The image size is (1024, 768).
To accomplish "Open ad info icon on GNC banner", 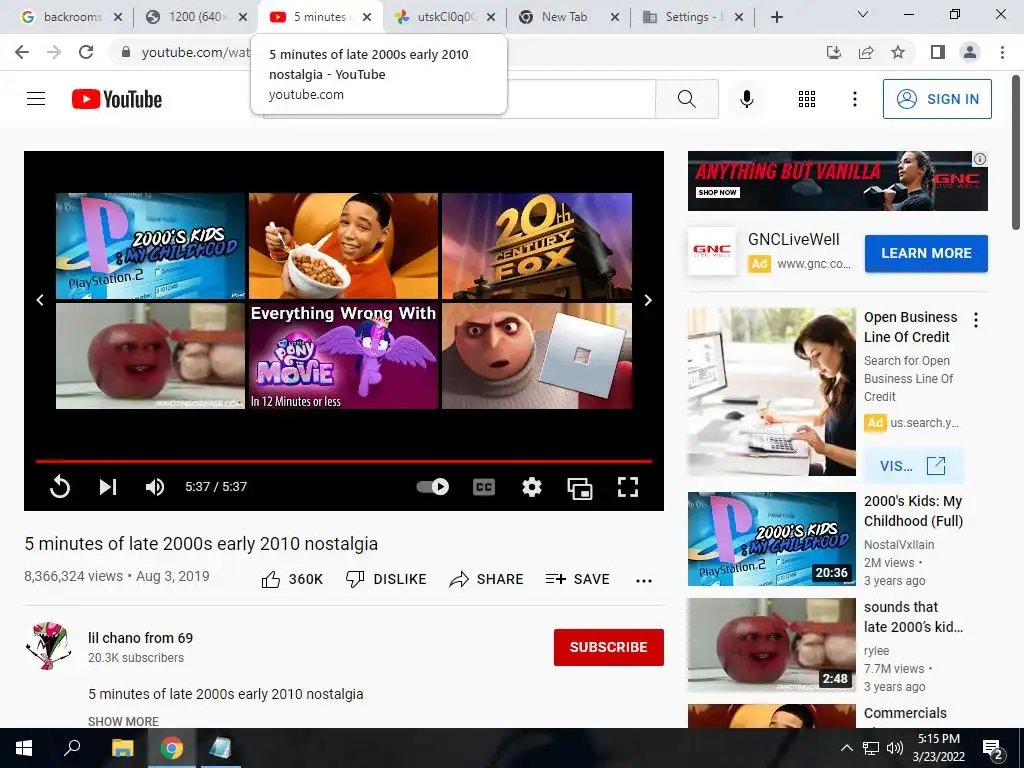I will click(980, 159).
